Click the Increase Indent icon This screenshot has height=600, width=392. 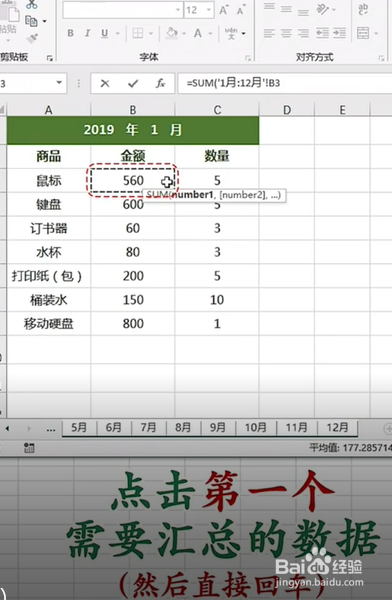pos(340,33)
